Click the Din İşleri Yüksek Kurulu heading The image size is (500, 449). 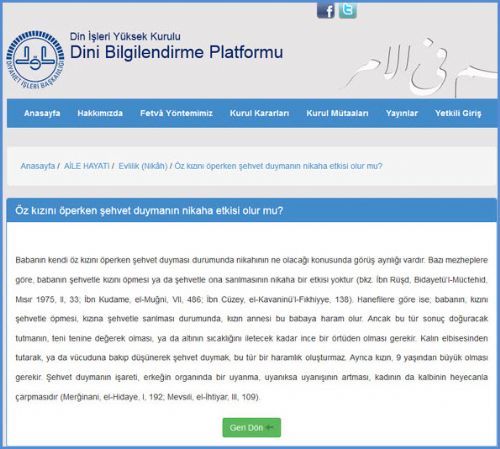pyautogui.click(x=125, y=36)
